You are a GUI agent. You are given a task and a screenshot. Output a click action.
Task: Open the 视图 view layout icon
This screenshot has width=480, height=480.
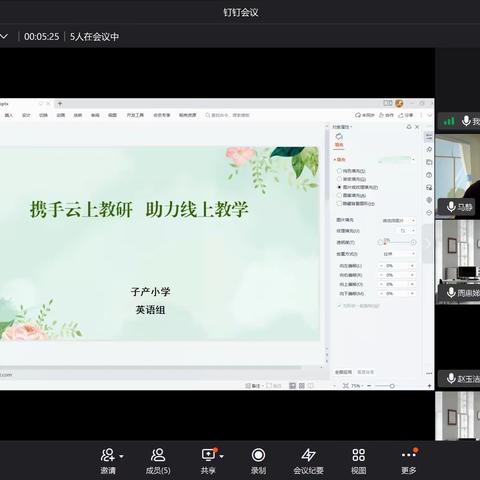(359, 455)
